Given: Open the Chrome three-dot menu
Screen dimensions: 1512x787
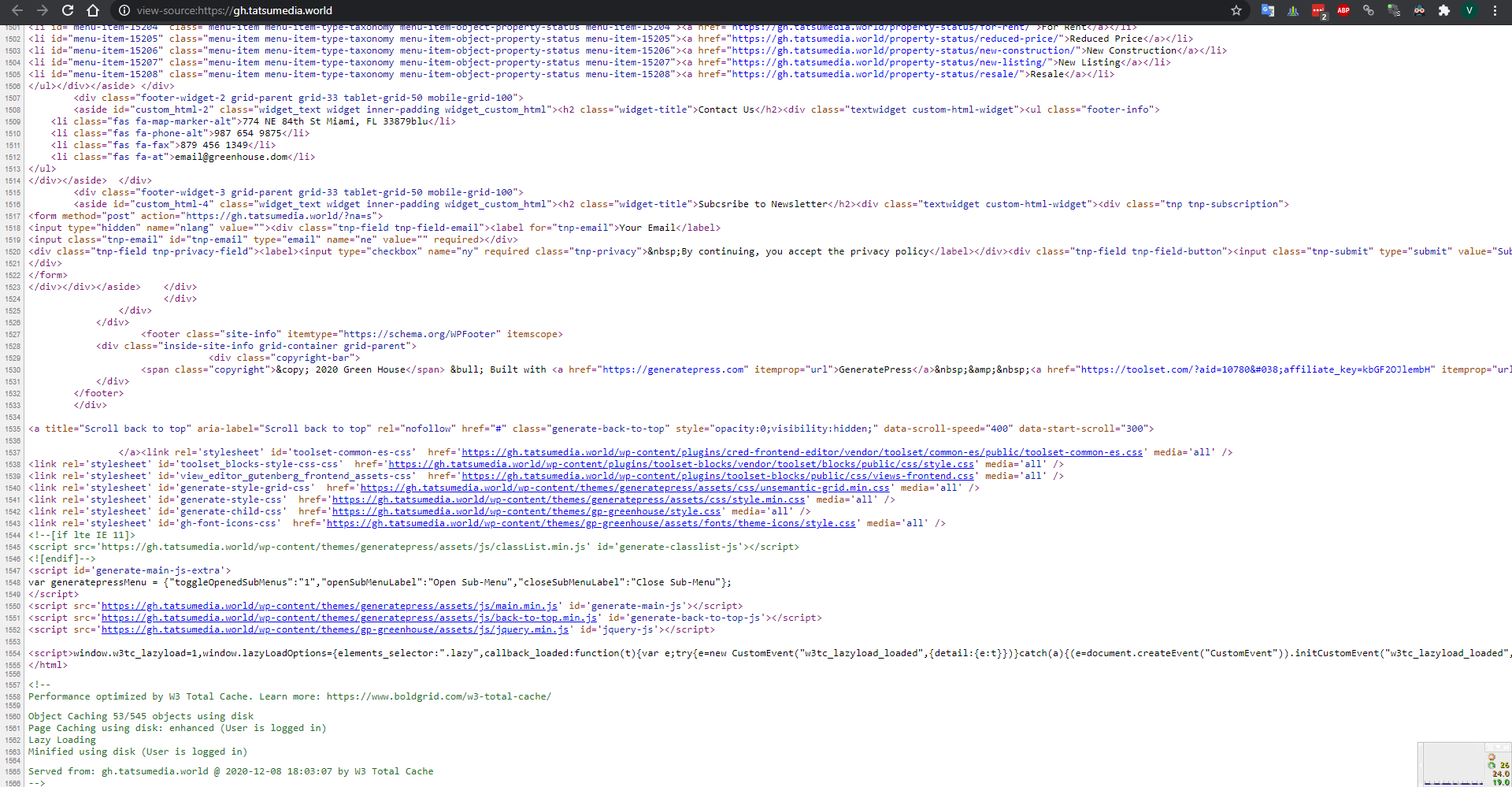Looking at the screenshot, I should click(x=1495, y=11).
